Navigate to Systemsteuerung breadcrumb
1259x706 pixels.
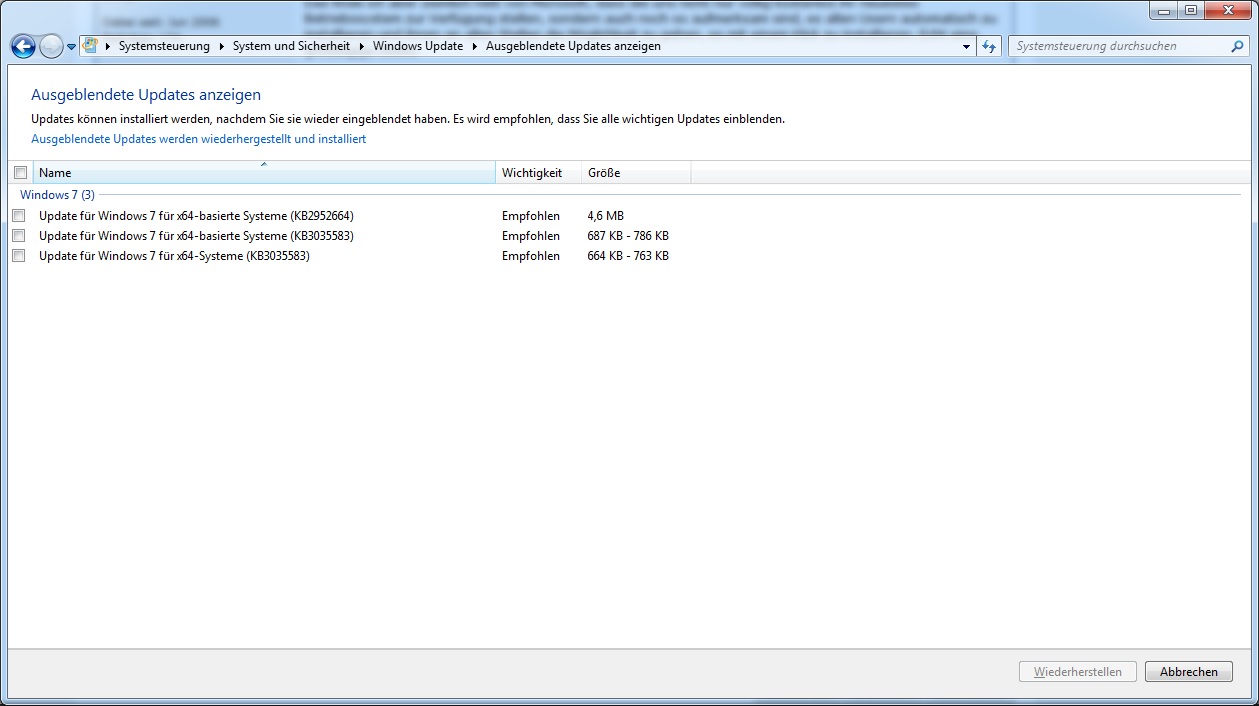click(x=164, y=46)
